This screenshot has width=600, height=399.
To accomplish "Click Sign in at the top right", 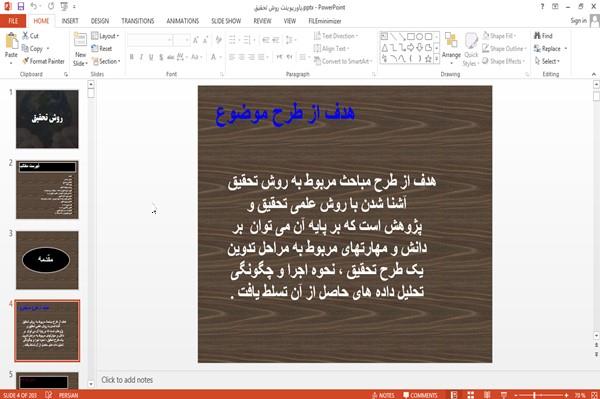I will tap(578, 21).
